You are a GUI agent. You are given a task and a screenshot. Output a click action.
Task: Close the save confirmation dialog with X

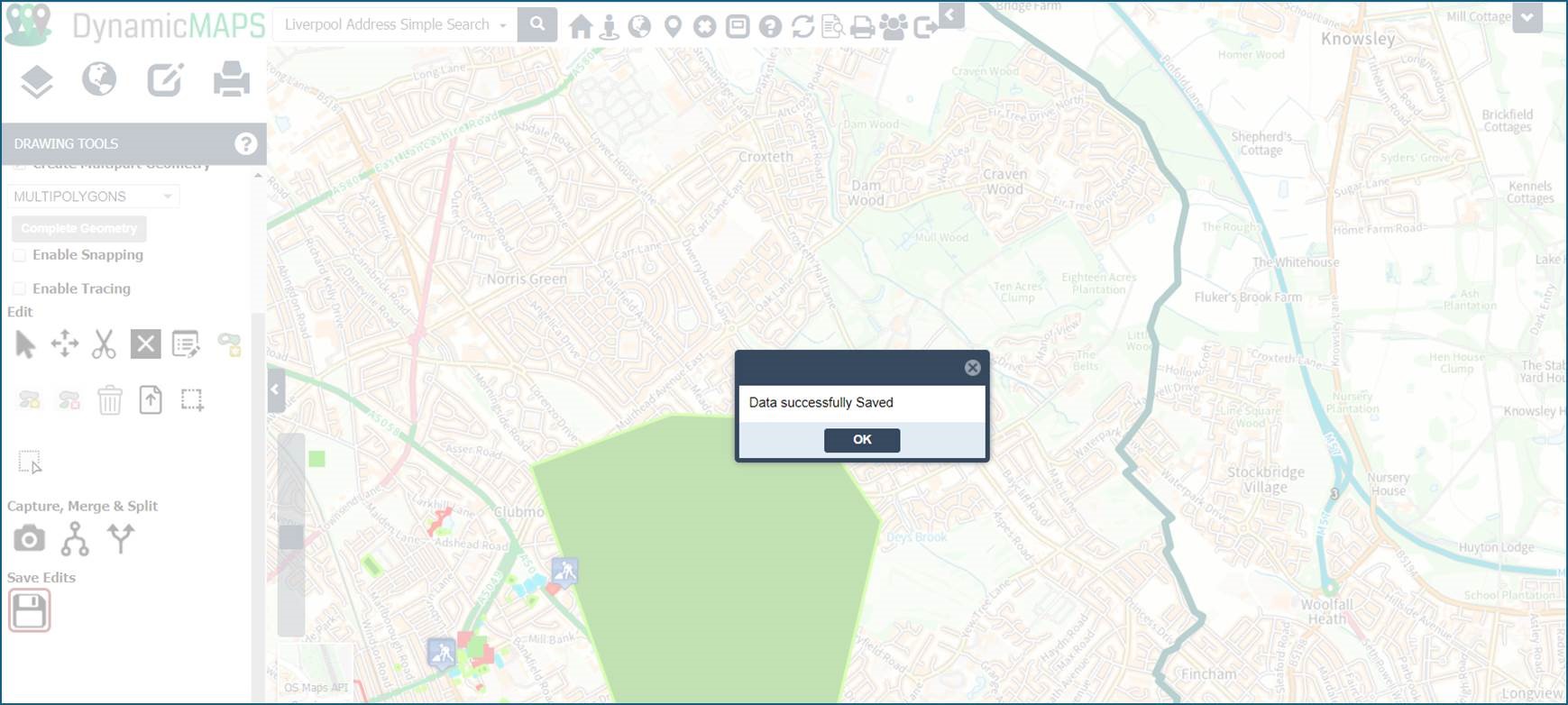[x=972, y=368]
